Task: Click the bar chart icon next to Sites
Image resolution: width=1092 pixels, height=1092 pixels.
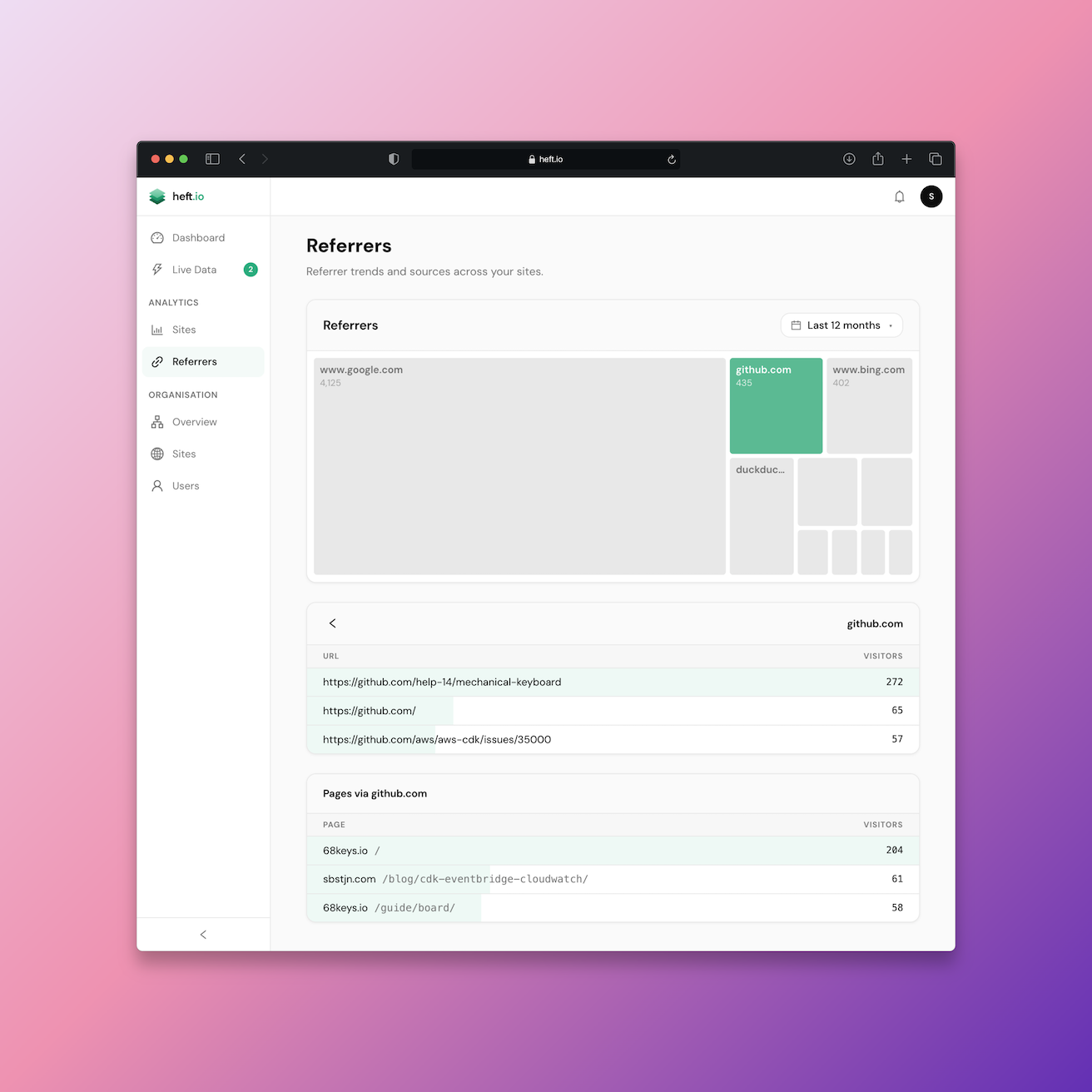Action: [157, 330]
